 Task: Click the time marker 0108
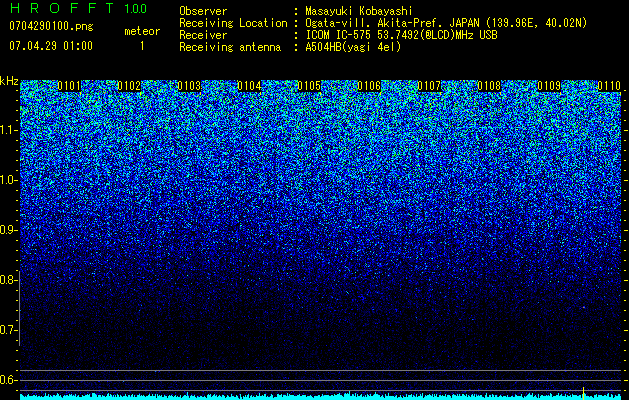(489, 86)
